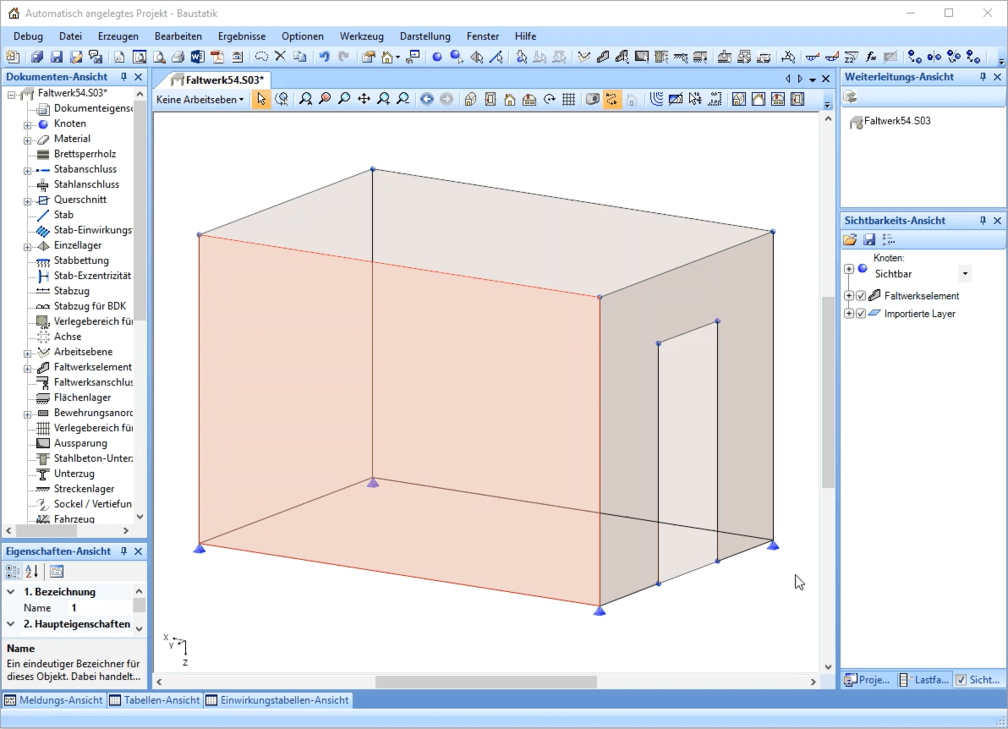1008x729 pixels.
Task: Click the Undo arrow in the toolbar
Action: [324, 57]
